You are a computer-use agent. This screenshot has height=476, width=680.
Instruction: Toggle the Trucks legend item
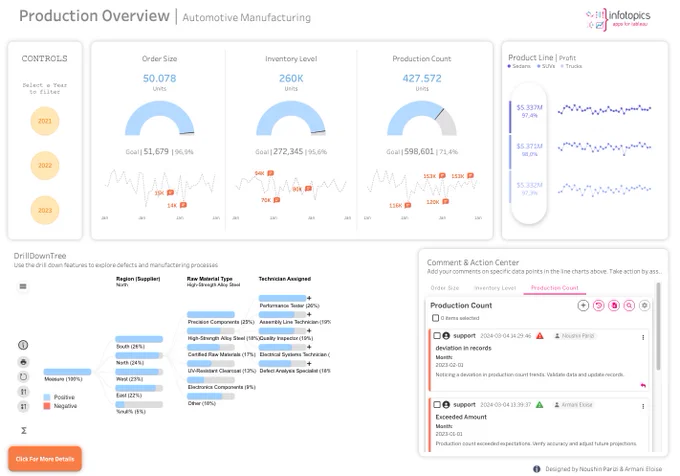click(x=571, y=66)
